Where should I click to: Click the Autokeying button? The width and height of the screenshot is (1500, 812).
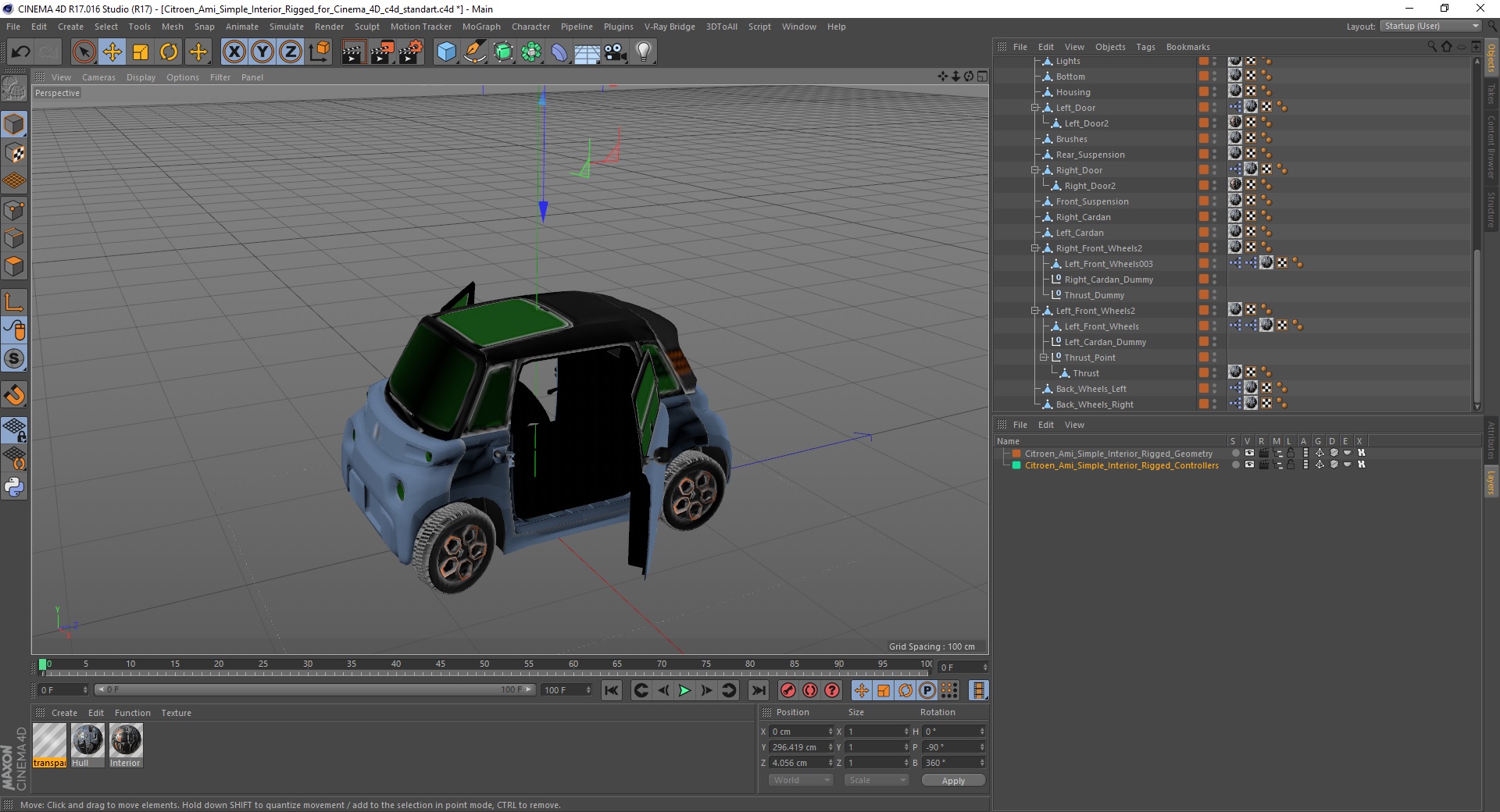click(x=810, y=690)
